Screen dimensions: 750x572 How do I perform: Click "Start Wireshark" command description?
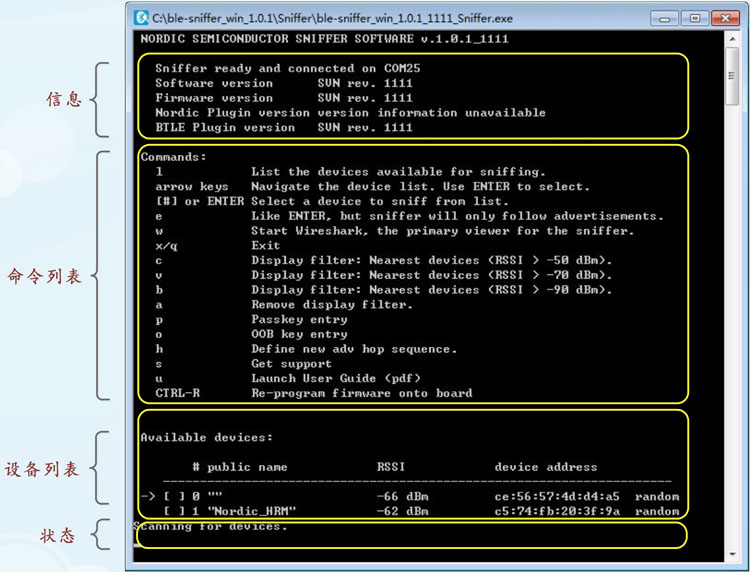point(442,231)
